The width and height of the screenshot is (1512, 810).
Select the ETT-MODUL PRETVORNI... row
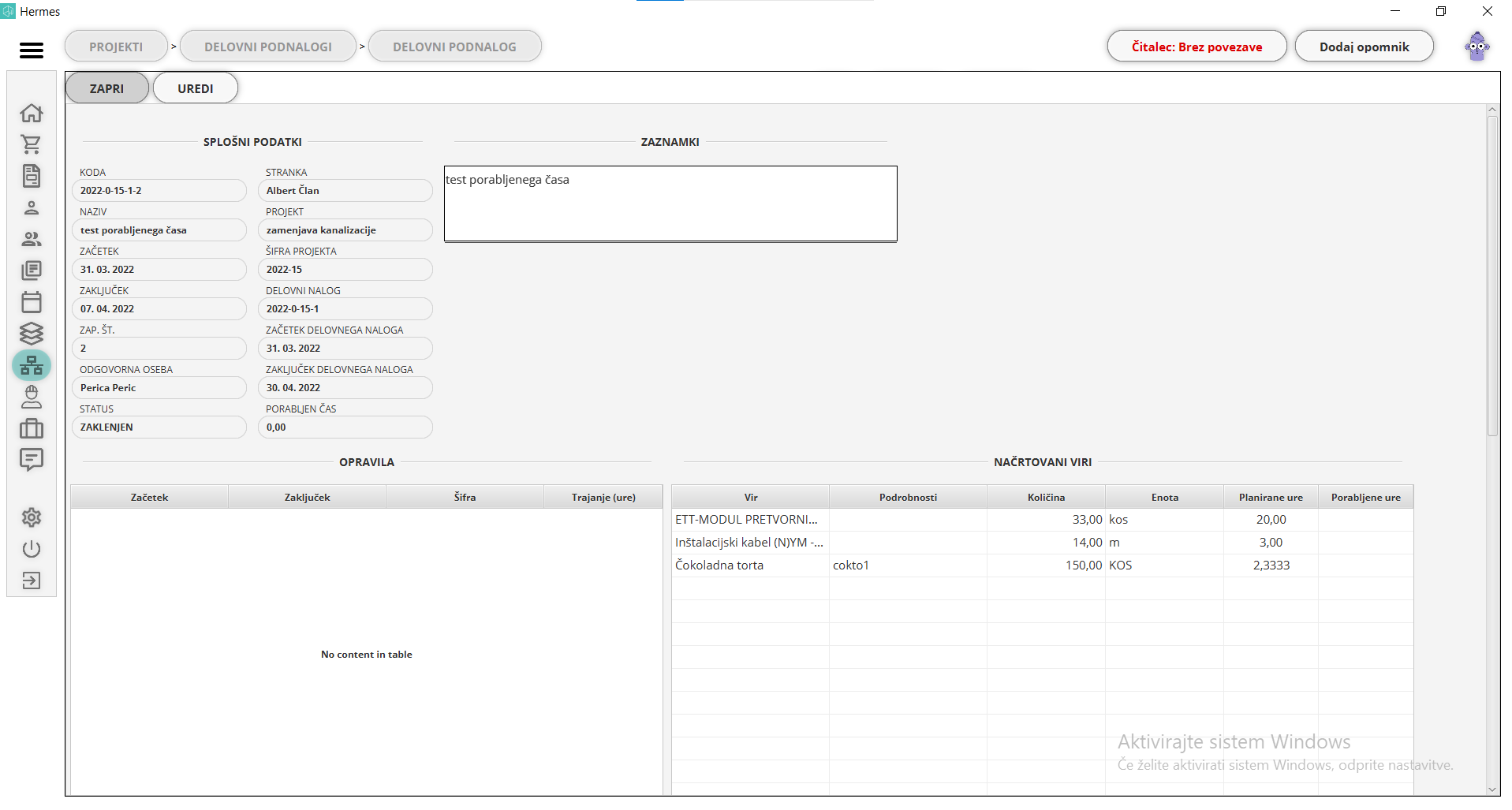pos(1043,520)
